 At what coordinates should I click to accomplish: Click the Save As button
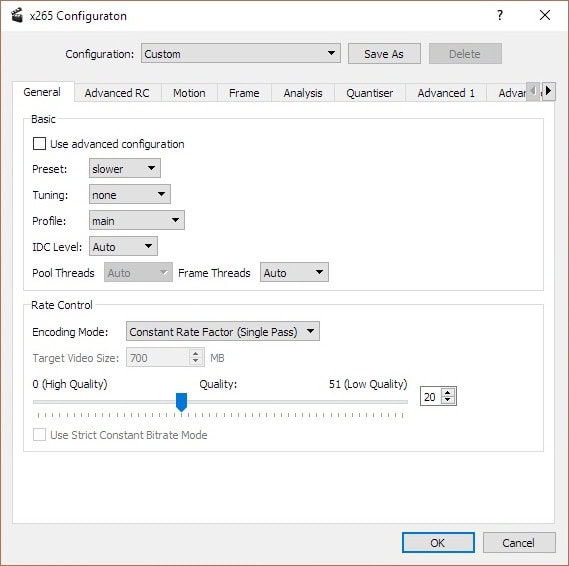point(384,54)
